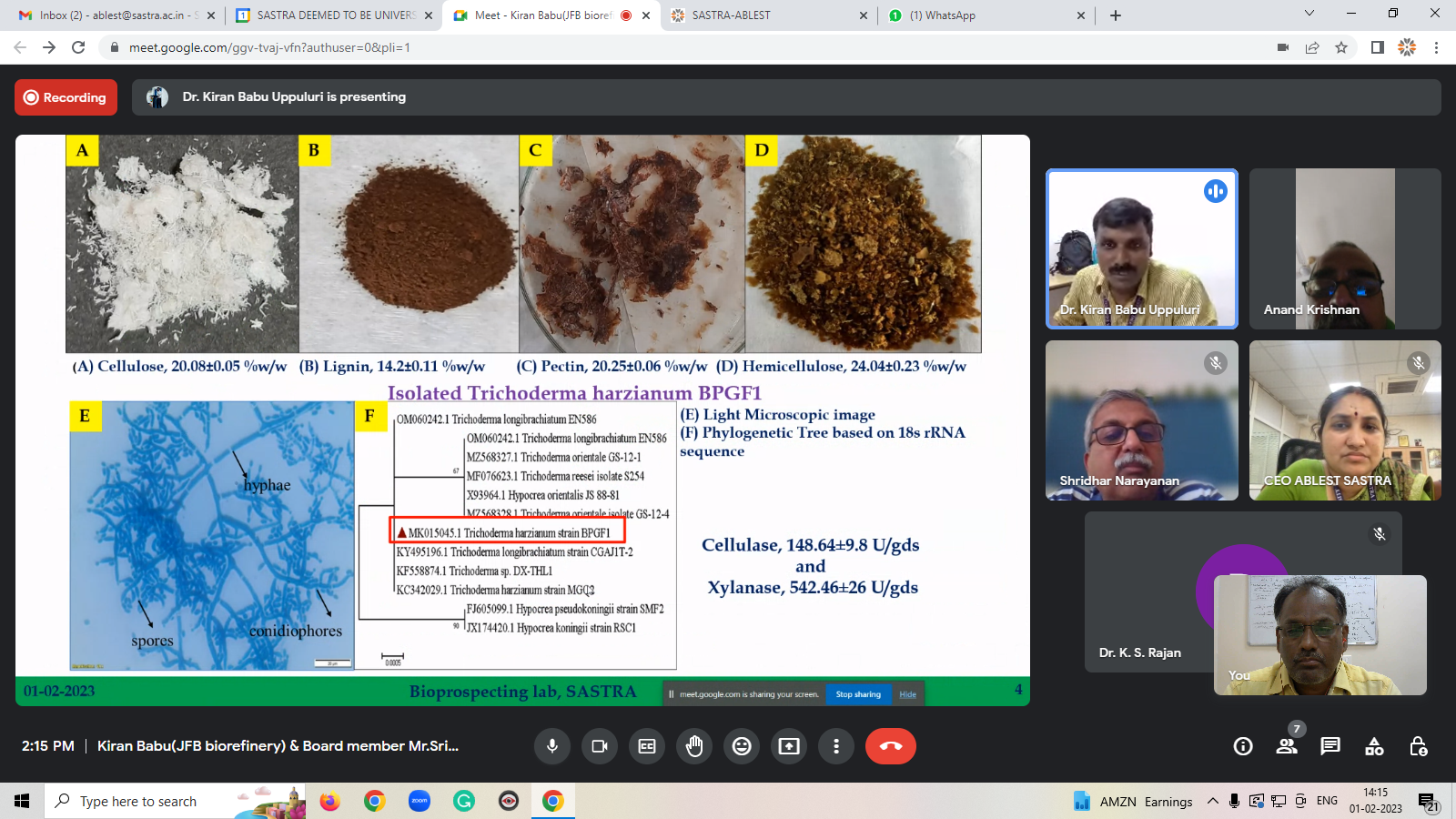Leave the call with red hang-up button
1456x819 pixels.
coord(890,746)
